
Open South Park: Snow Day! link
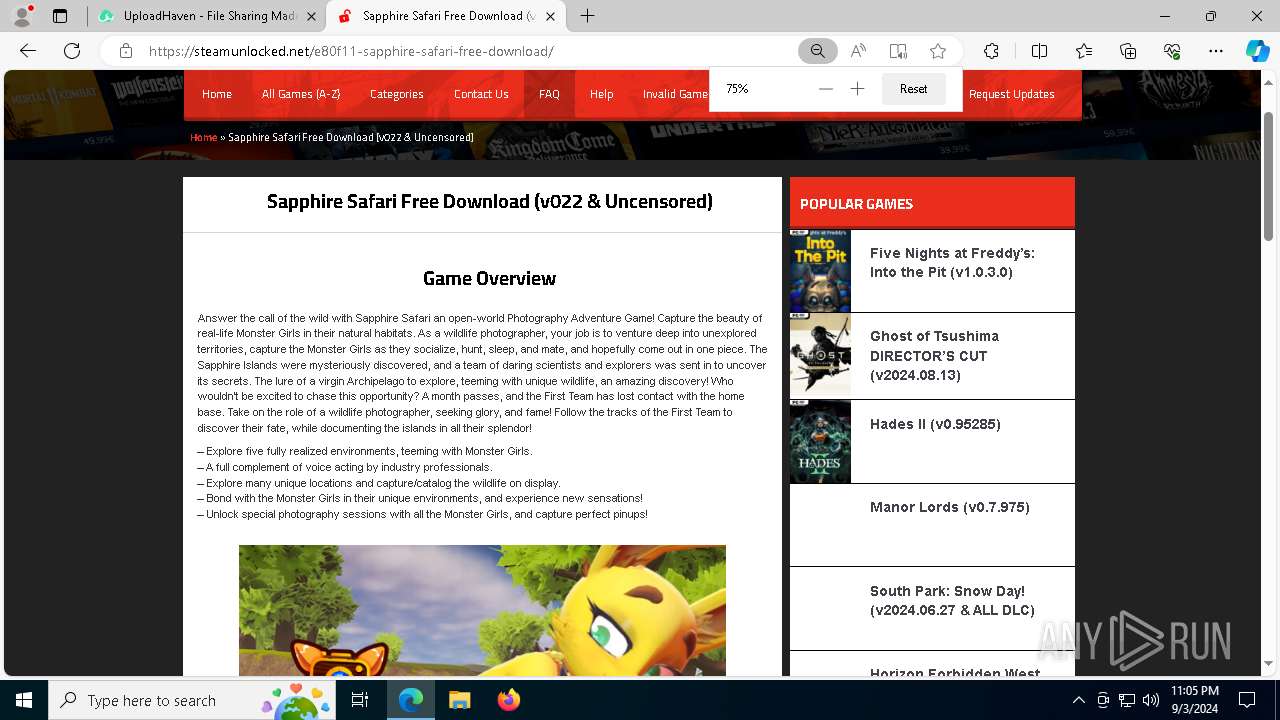[952, 600]
